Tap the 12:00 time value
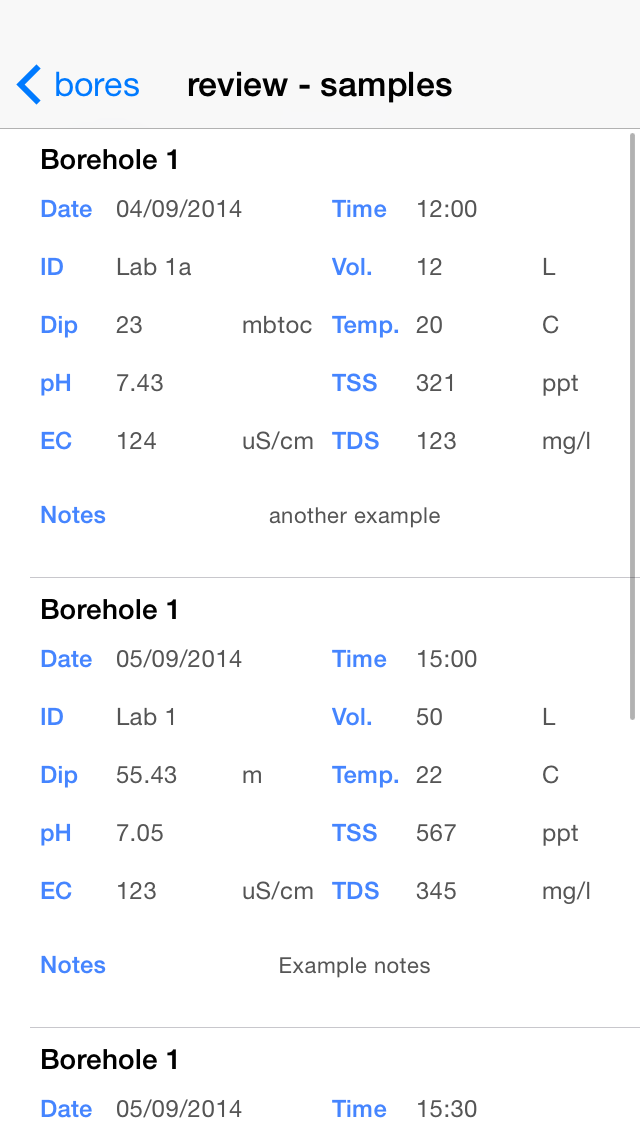Screen dimensions: 640x1136 tap(446, 209)
